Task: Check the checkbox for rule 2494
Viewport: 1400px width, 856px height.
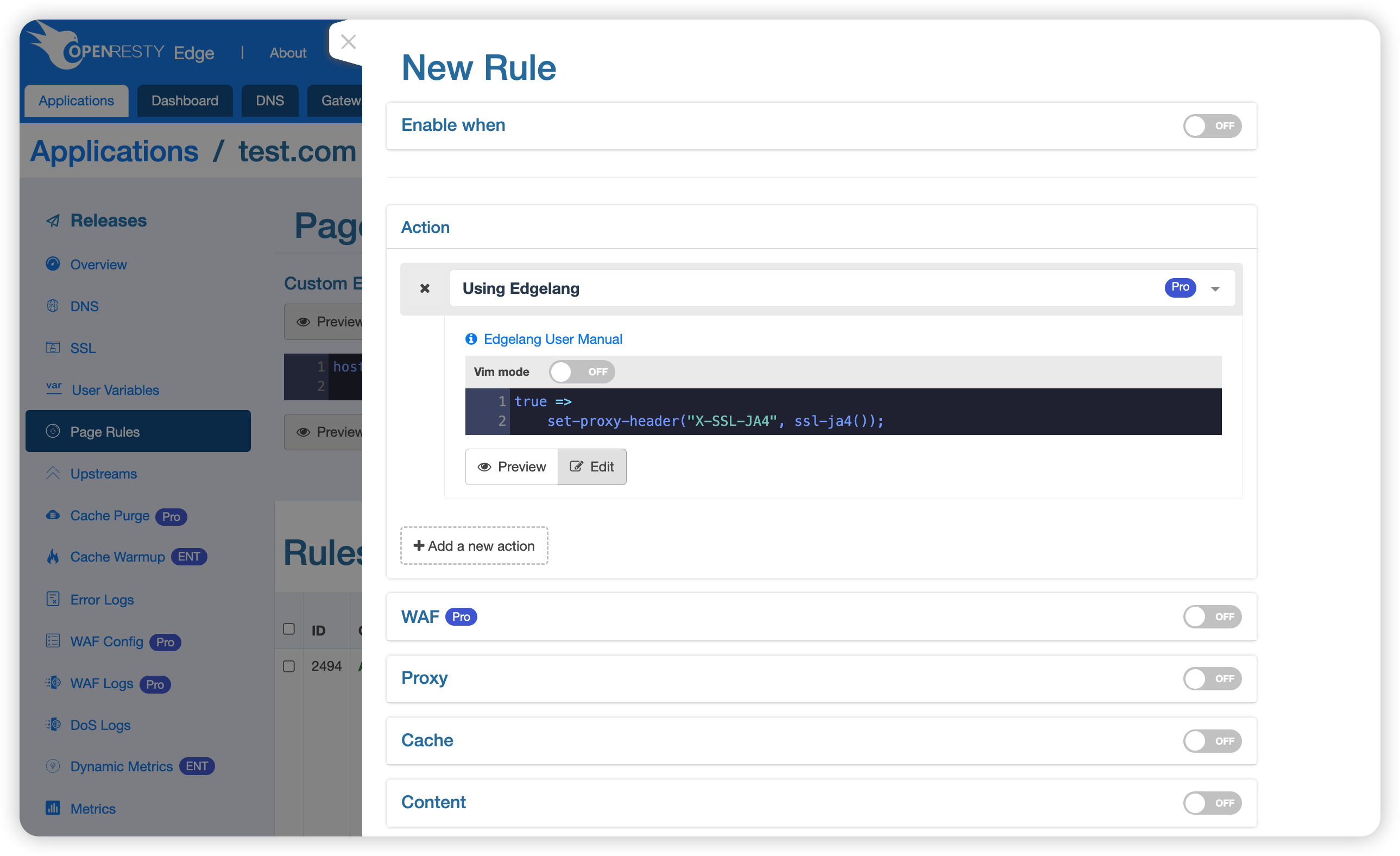Action: [289, 665]
